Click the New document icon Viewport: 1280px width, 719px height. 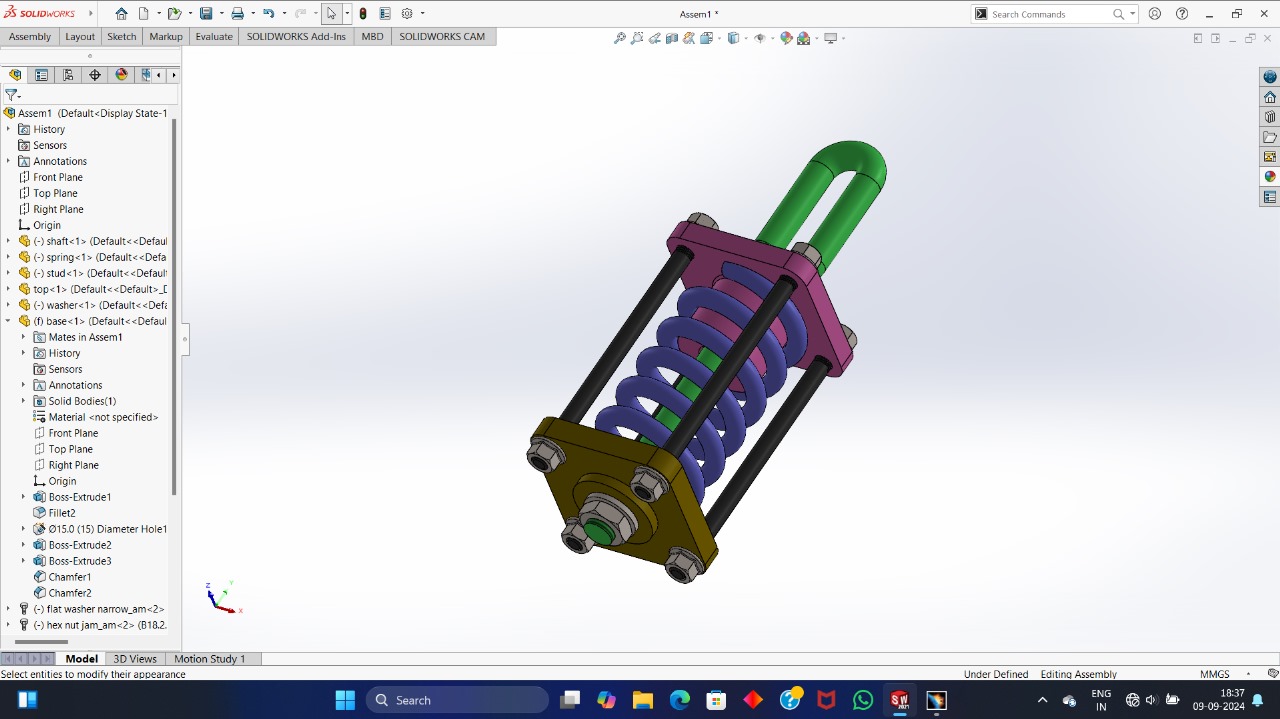tap(144, 14)
